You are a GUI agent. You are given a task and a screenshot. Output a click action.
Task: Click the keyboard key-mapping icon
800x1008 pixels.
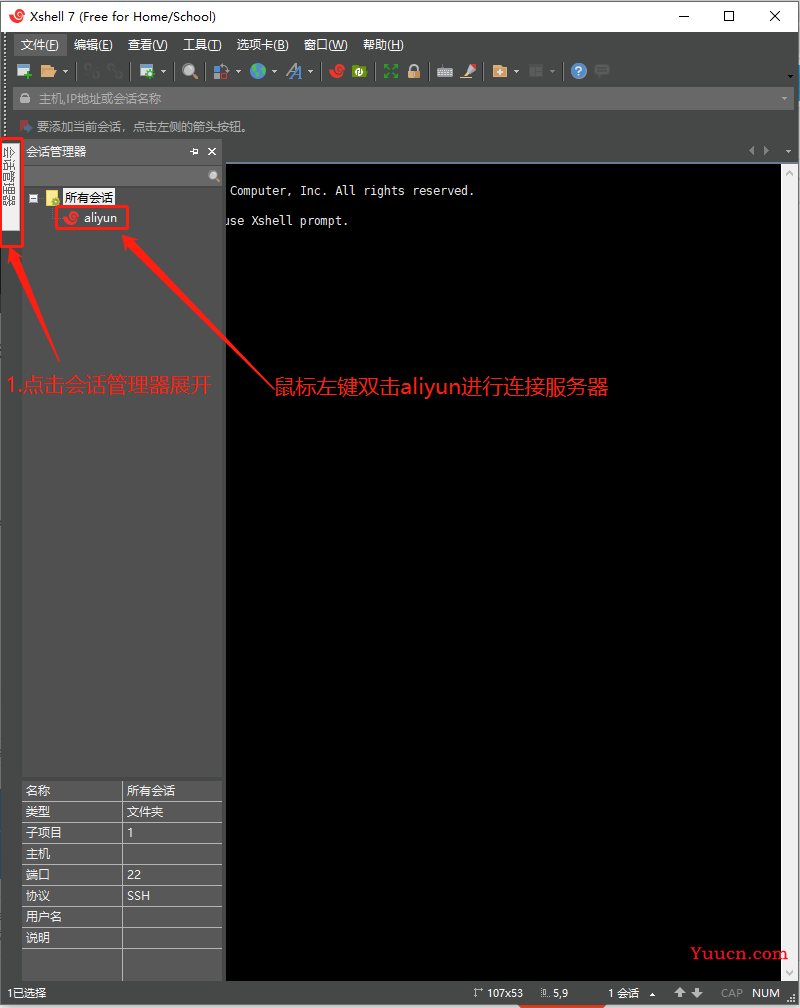[x=445, y=72]
